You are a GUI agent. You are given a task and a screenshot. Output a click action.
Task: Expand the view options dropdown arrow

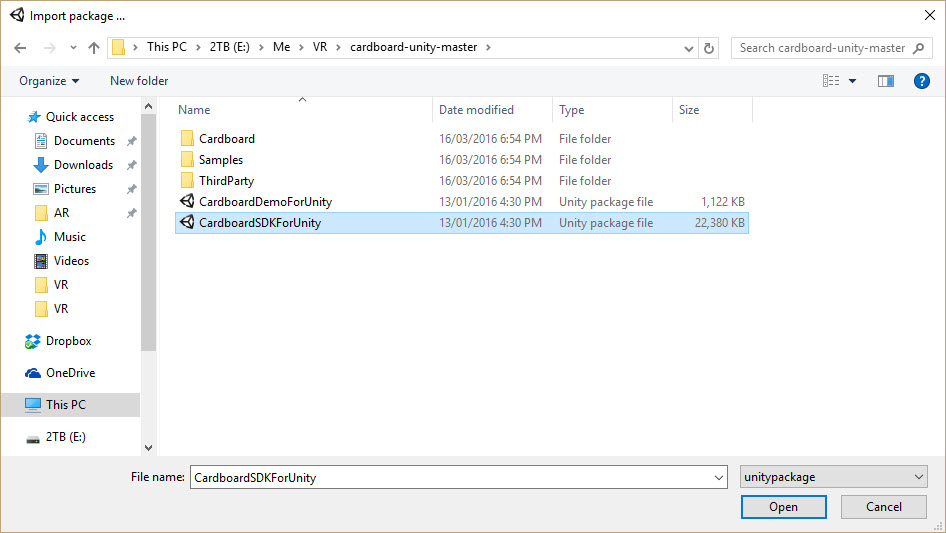click(852, 81)
